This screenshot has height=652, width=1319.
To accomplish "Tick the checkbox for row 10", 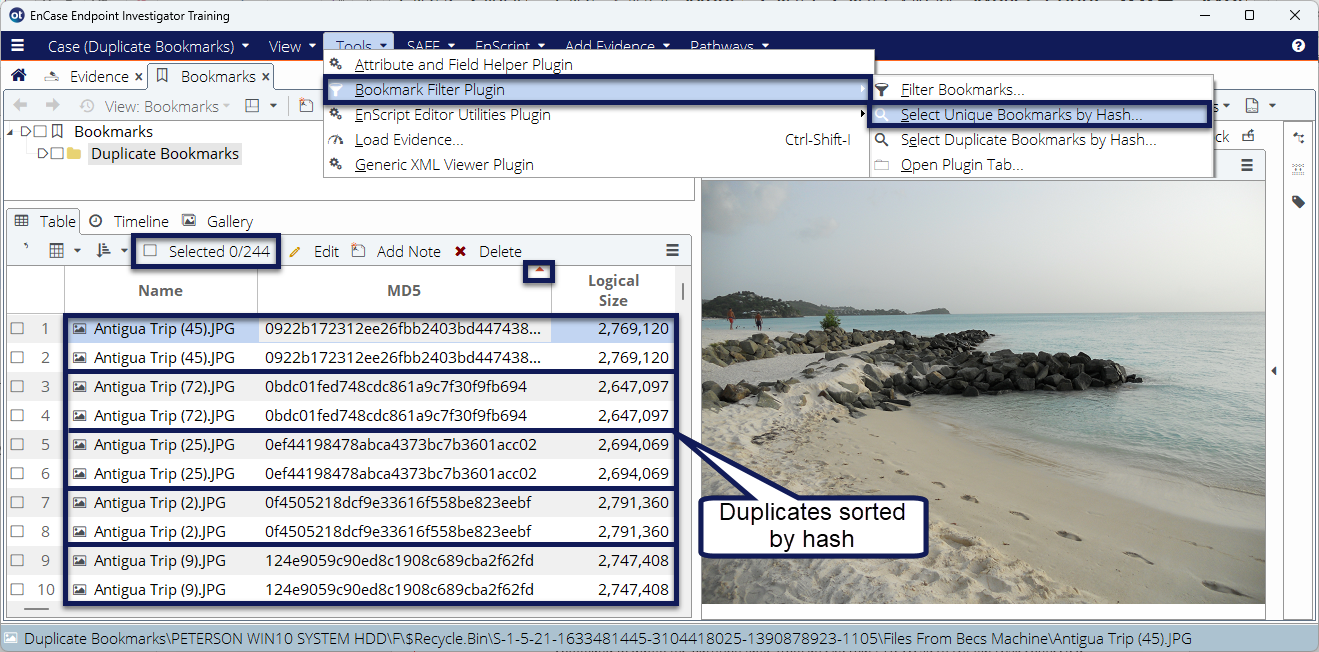I will pos(17,590).
